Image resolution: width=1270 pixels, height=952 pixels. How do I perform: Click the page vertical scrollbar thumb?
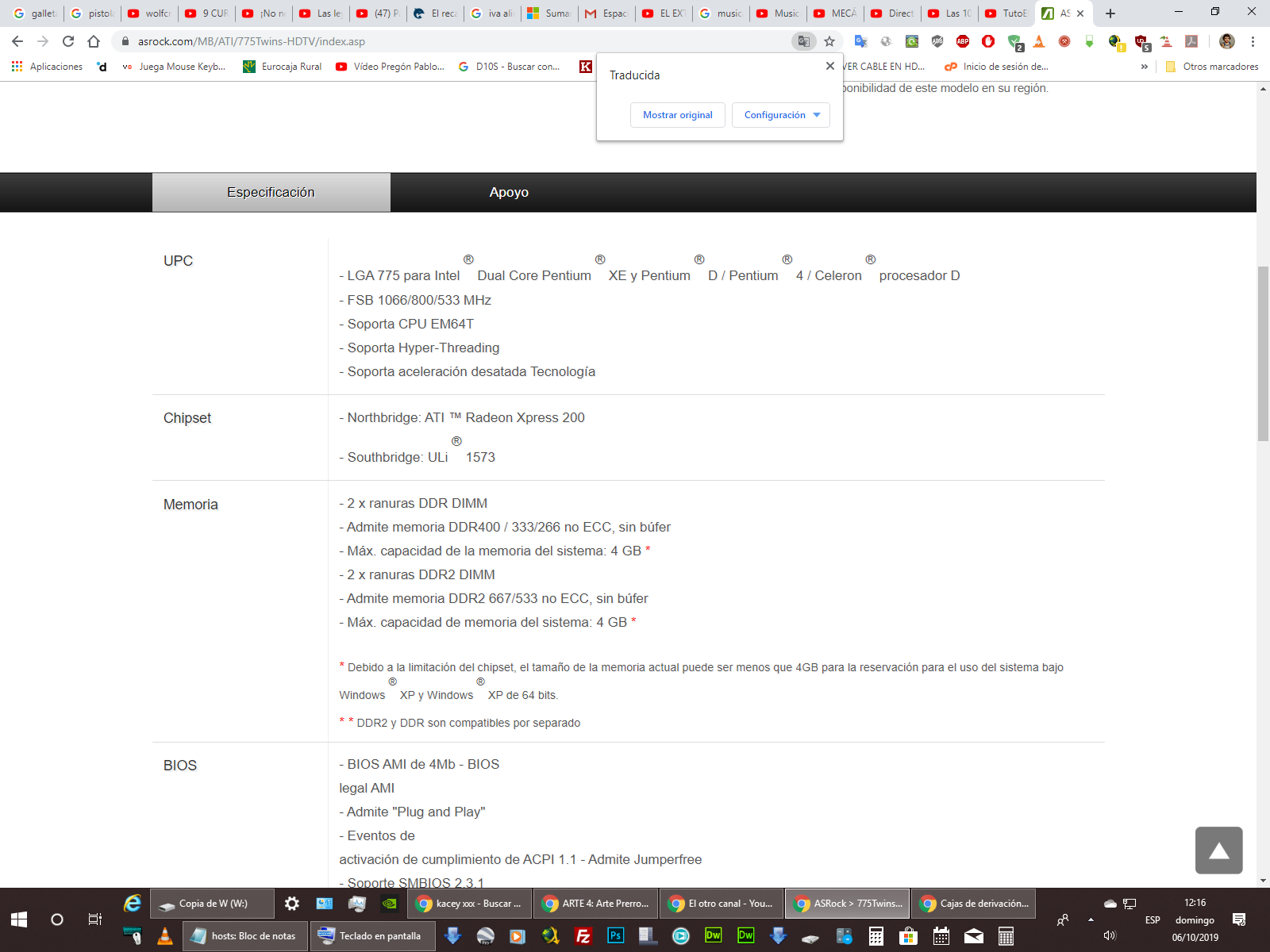pos(1263,353)
